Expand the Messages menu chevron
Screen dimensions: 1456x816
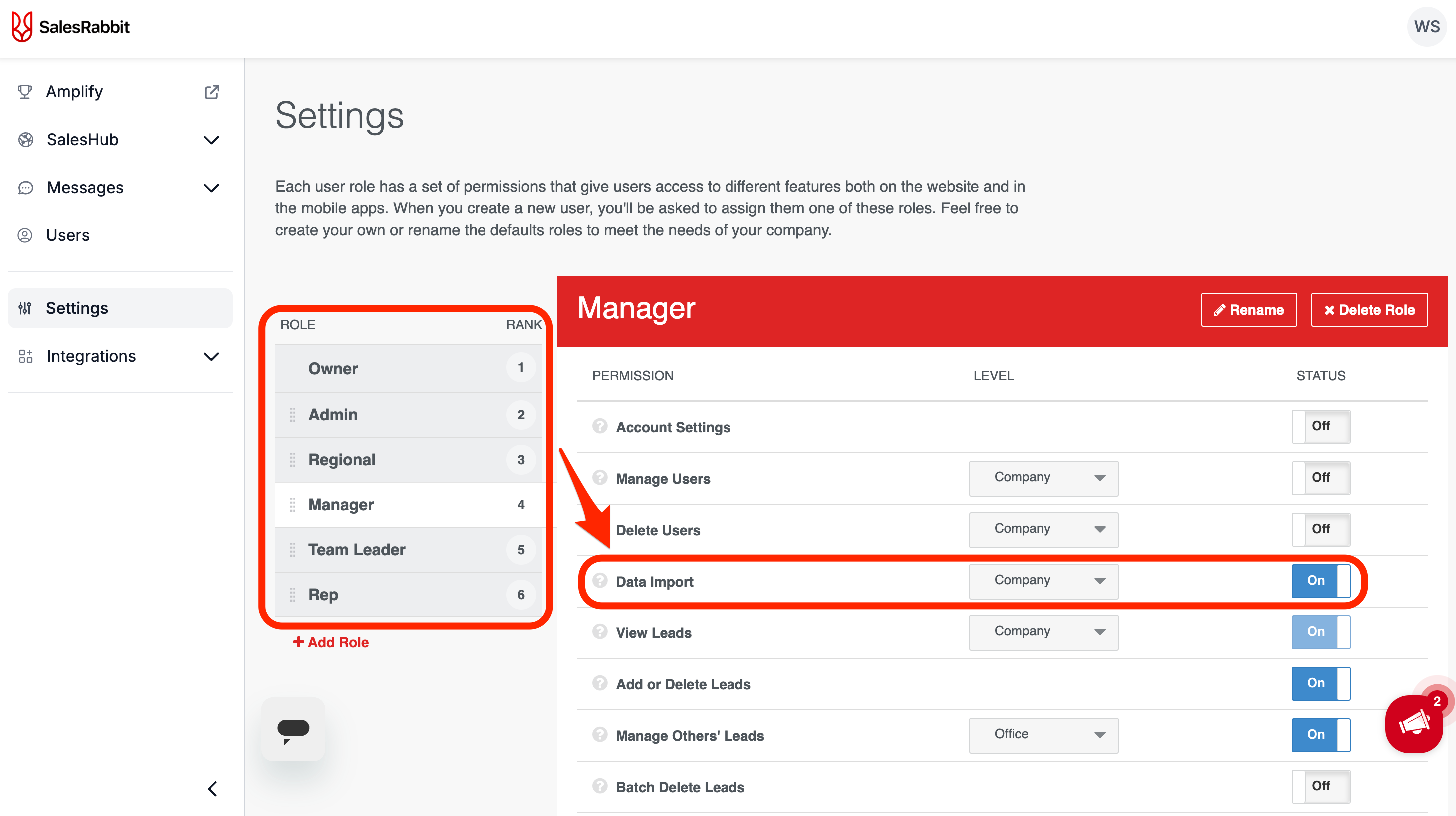click(211, 188)
